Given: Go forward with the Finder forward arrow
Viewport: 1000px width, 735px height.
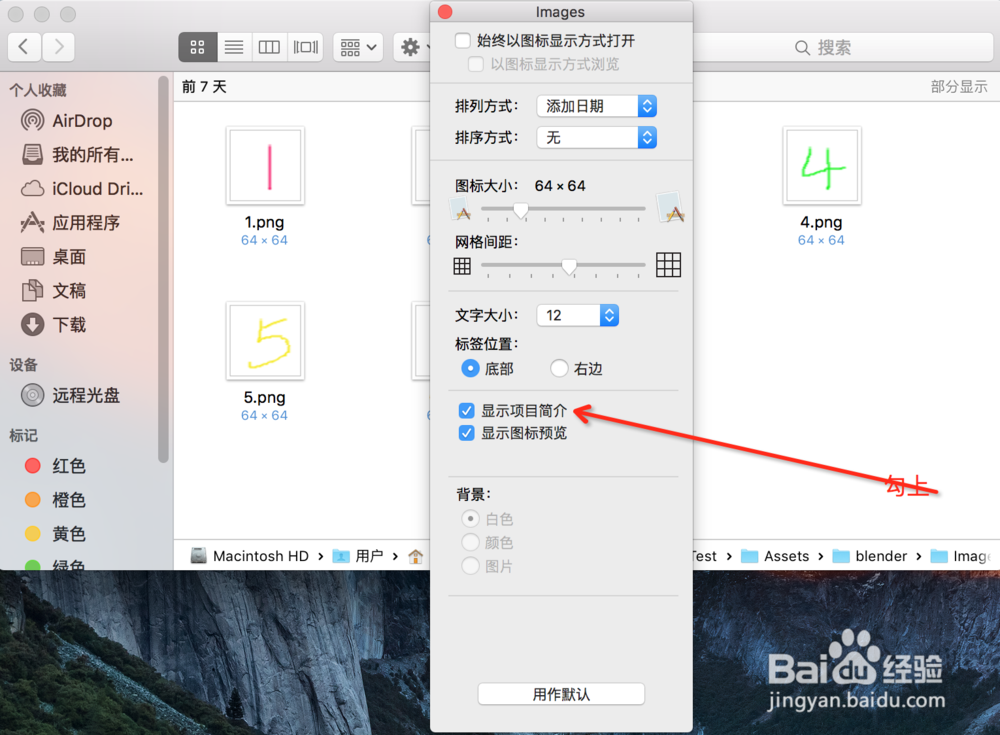Looking at the screenshot, I should (58, 47).
